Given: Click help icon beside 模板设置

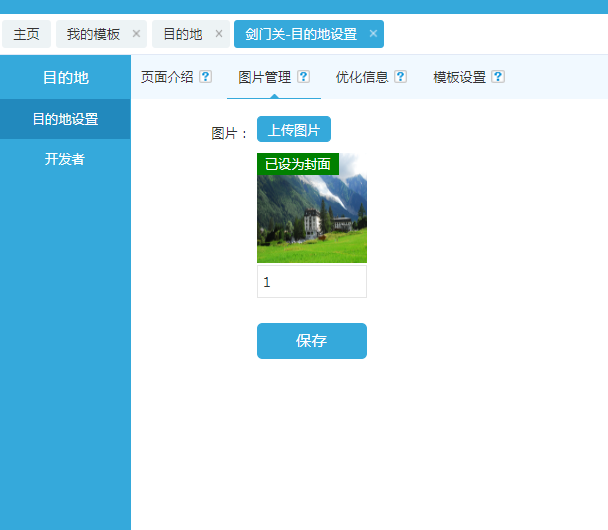Looking at the screenshot, I should (x=498, y=77).
